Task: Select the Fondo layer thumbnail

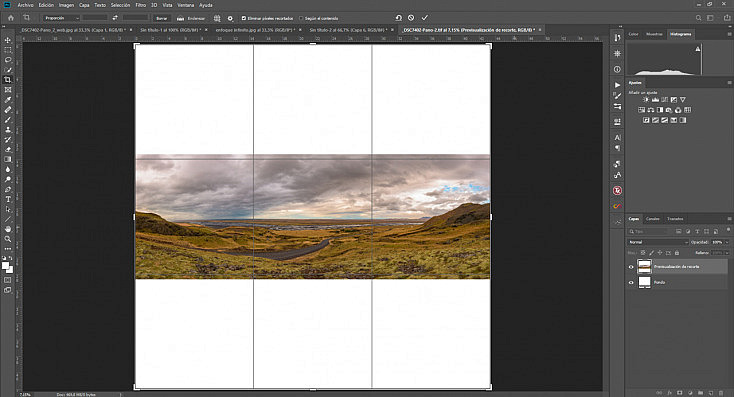Action: pyautogui.click(x=645, y=282)
